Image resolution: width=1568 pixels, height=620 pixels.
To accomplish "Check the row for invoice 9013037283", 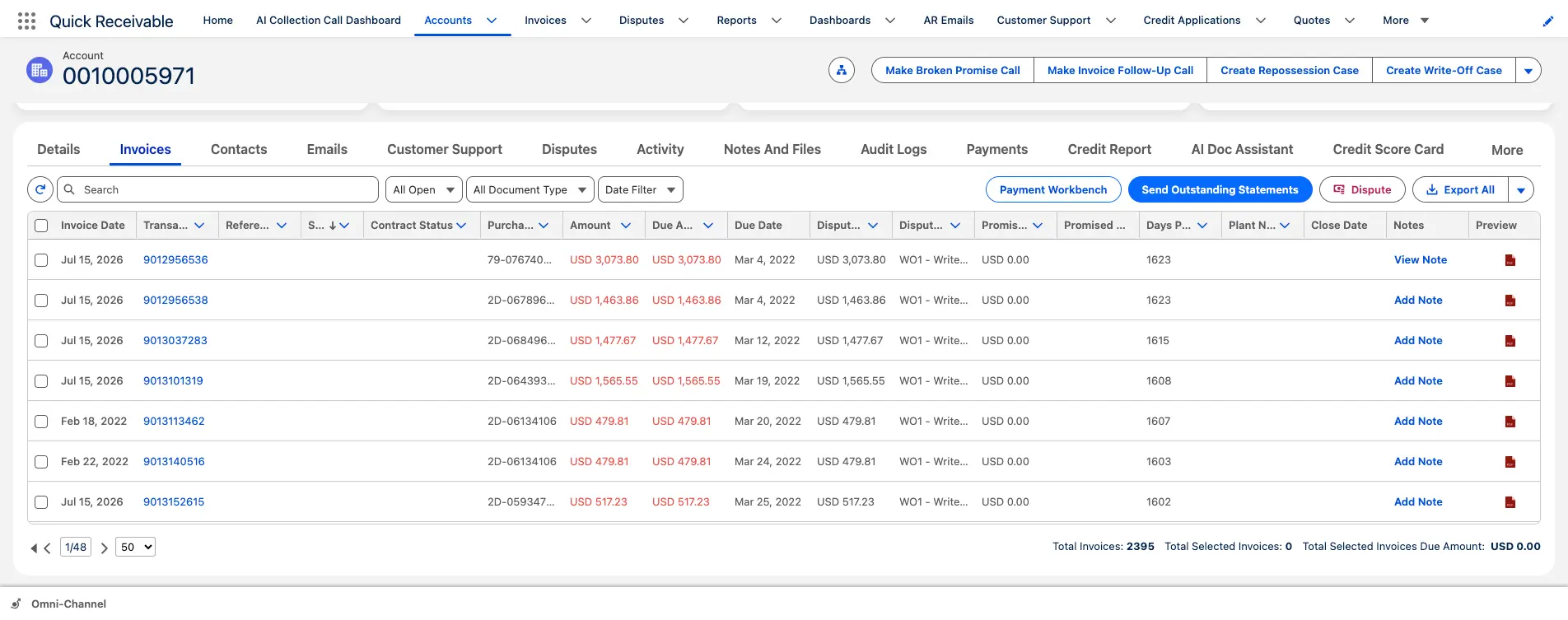I will click(41, 341).
